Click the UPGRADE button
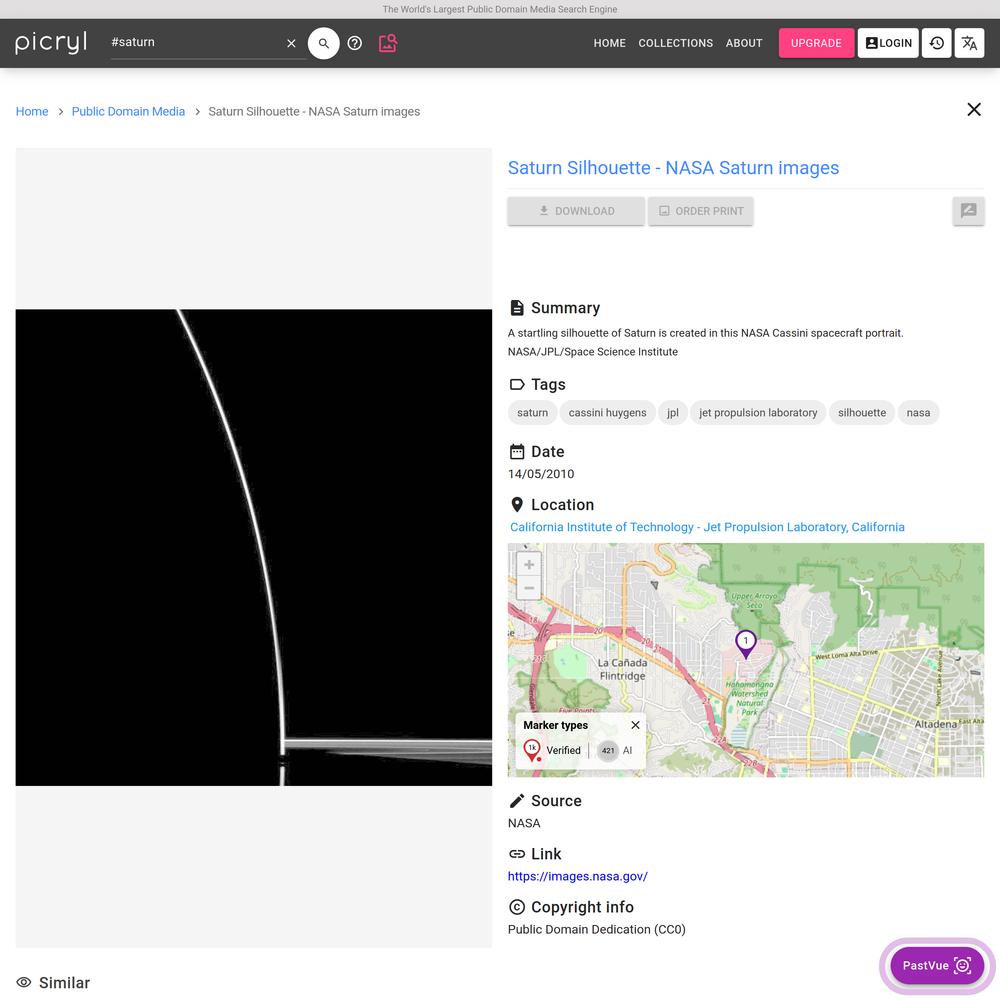This screenshot has height=1000, width=1000. 816,43
